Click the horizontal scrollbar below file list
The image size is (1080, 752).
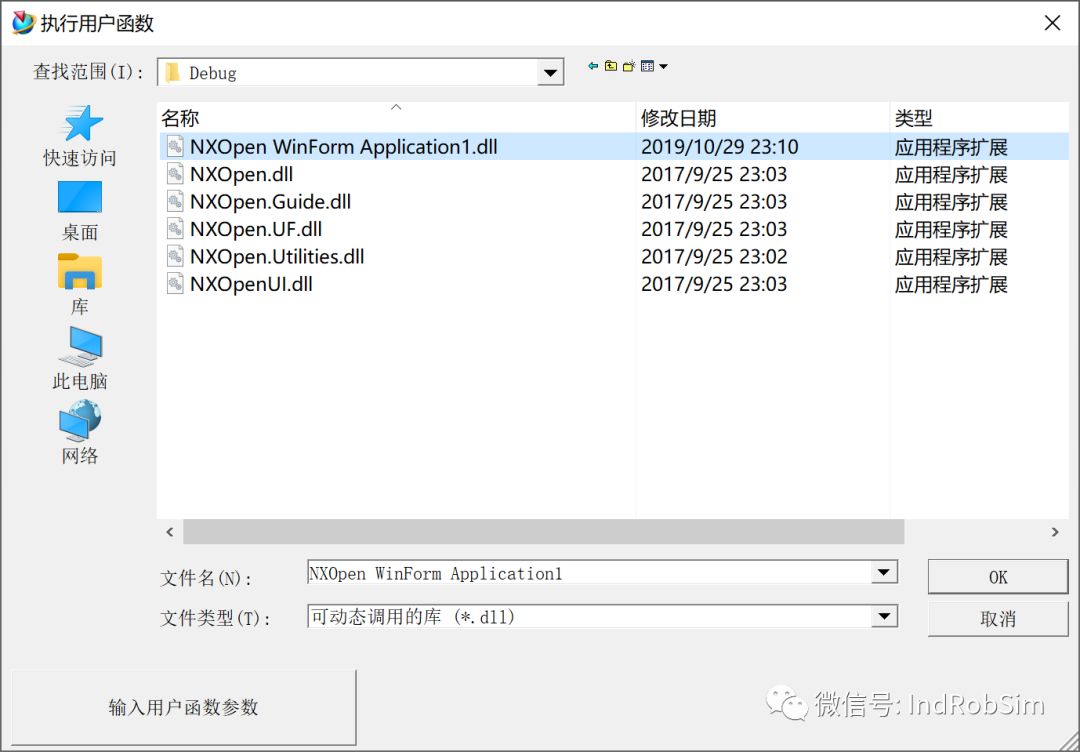540,532
